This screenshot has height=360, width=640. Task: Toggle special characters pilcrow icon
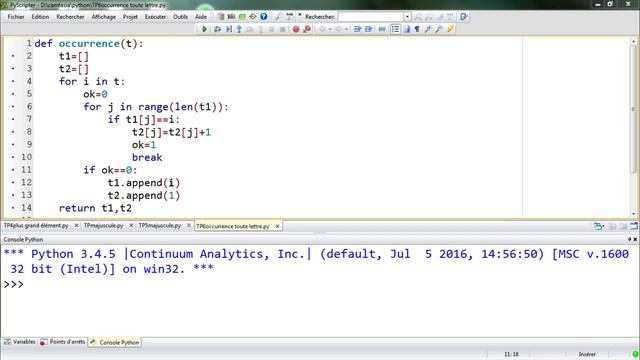[x=417, y=29]
